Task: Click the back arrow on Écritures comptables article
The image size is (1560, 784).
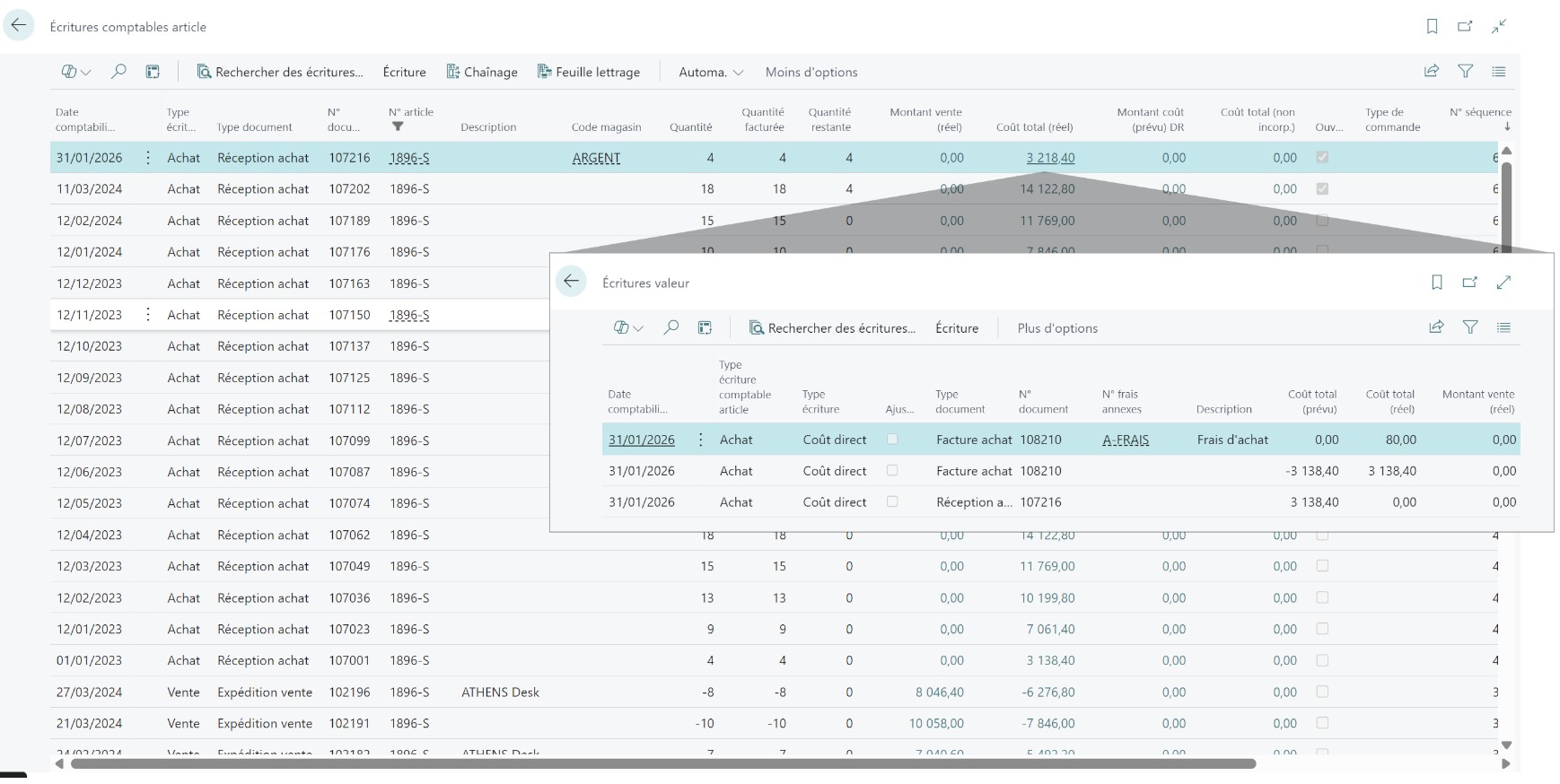Action: tap(19, 26)
